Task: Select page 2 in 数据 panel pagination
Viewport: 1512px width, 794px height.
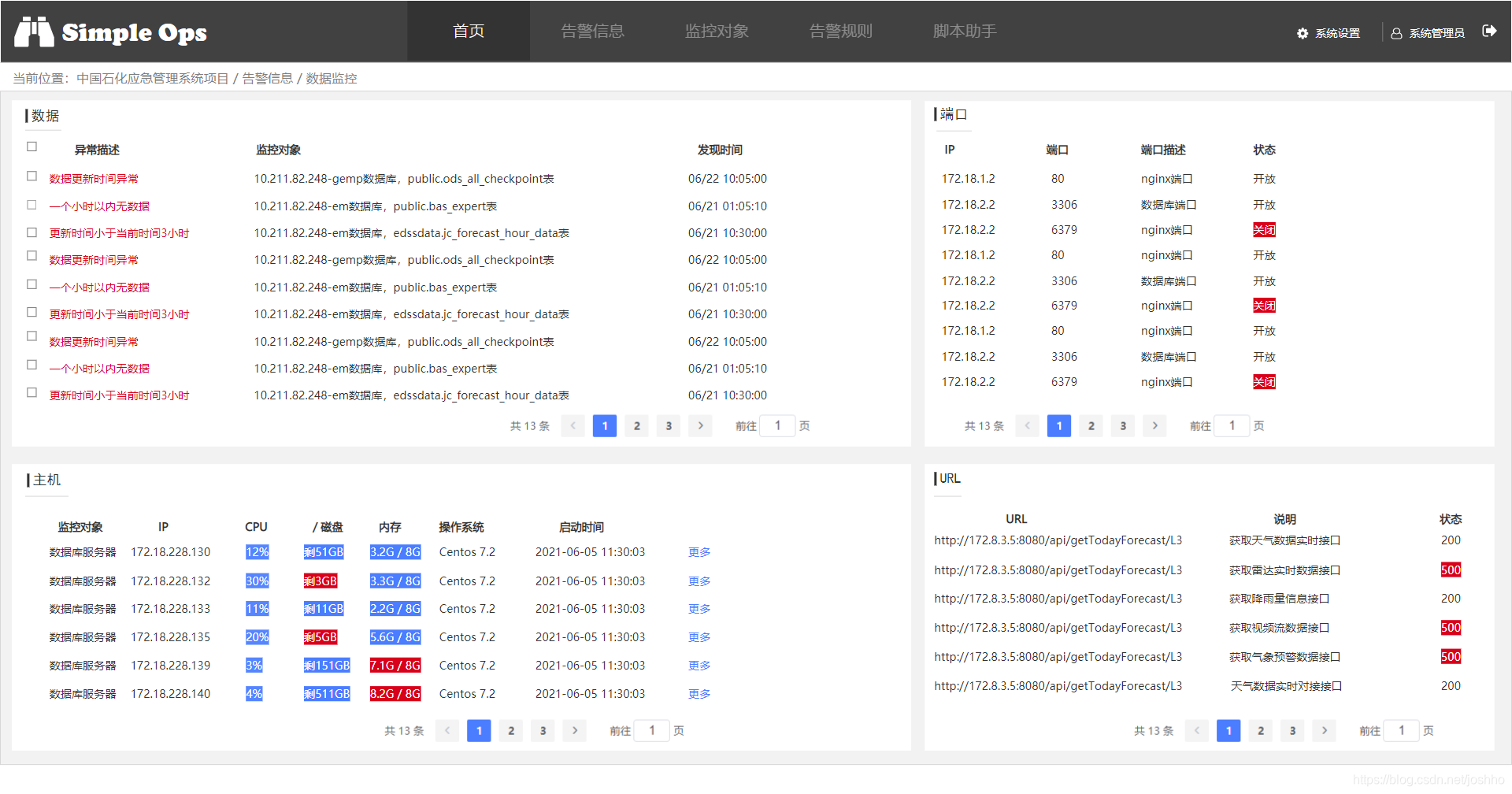Action: [636, 425]
